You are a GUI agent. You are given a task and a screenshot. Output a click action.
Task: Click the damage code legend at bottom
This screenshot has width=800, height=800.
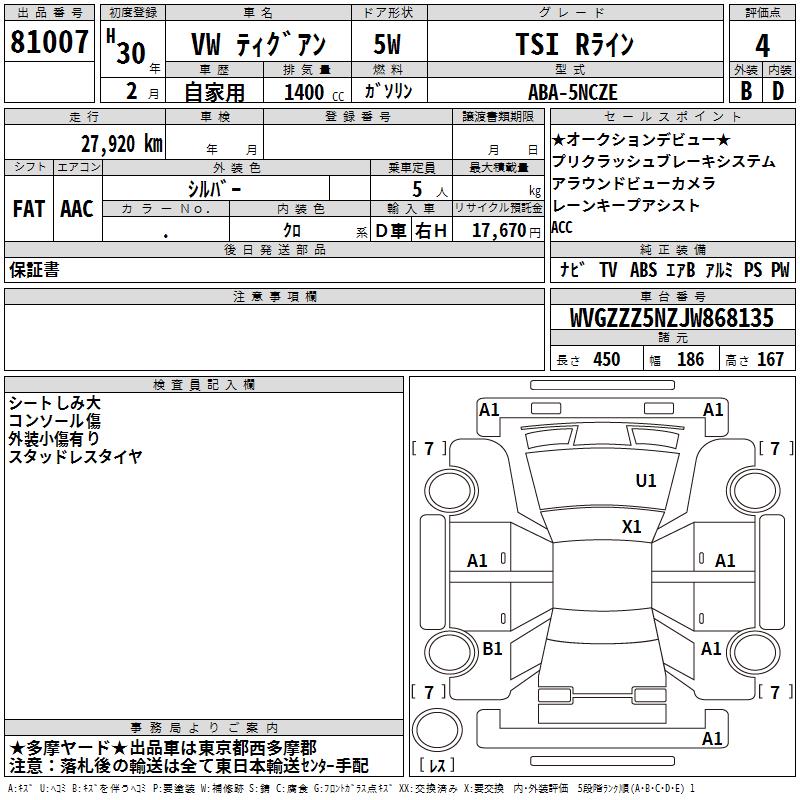pyautogui.click(x=352, y=788)
